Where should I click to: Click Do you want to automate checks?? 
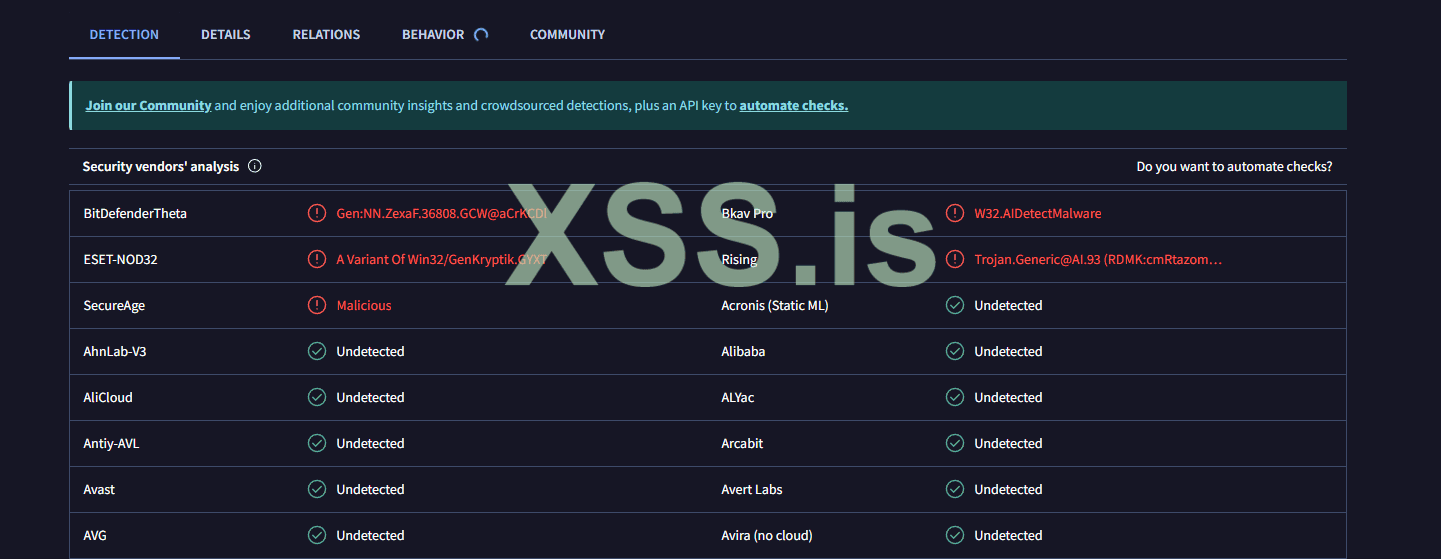(x=1234, y=167)
